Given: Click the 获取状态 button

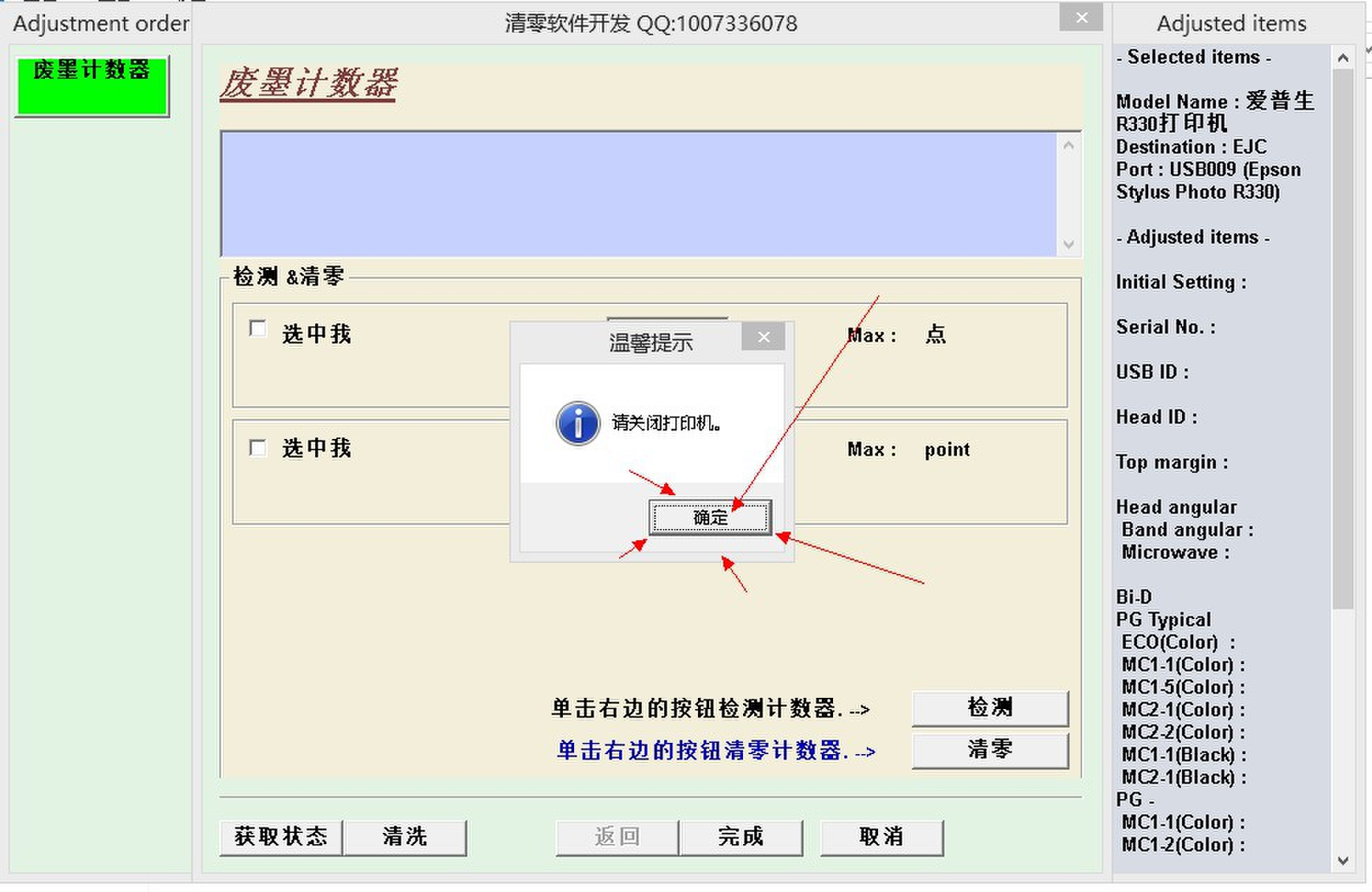Looking at the screenshot, I should pos(281,836).
